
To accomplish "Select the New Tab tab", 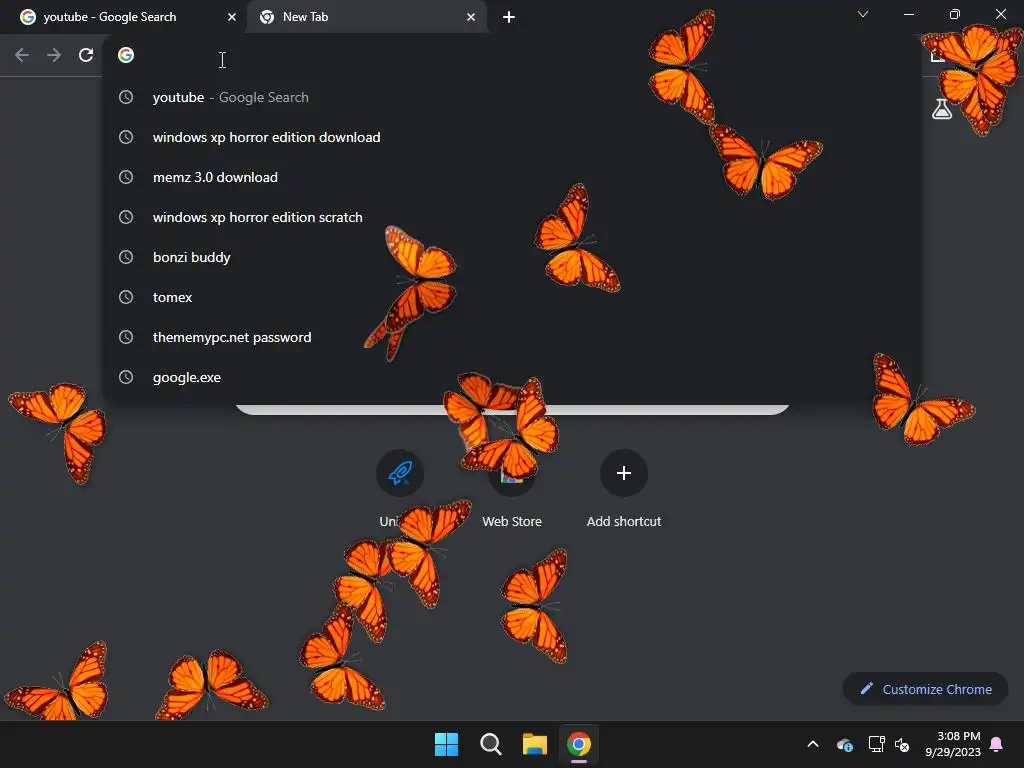I will [367, 17].
